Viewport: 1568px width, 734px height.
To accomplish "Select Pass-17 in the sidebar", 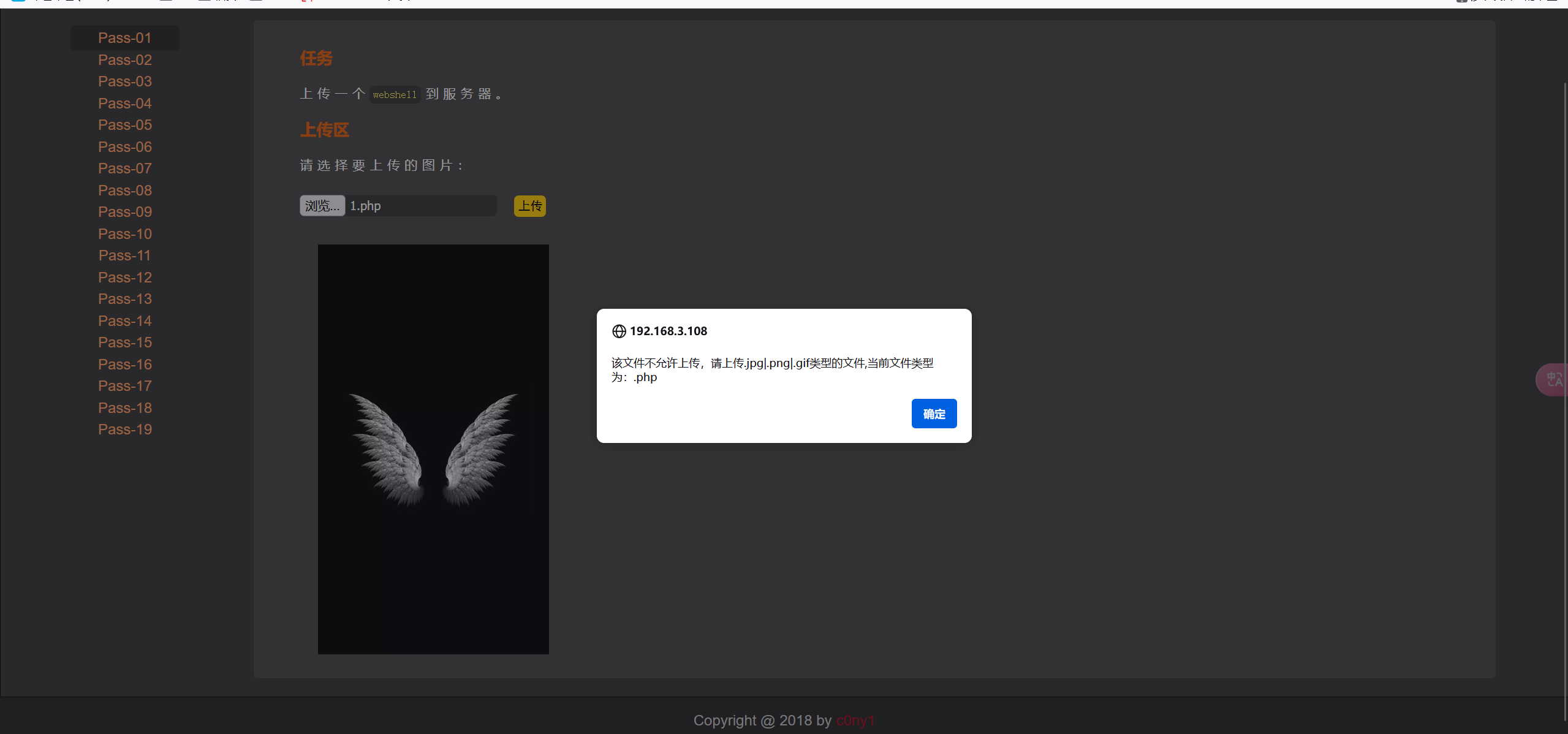I will coord(125,386).
